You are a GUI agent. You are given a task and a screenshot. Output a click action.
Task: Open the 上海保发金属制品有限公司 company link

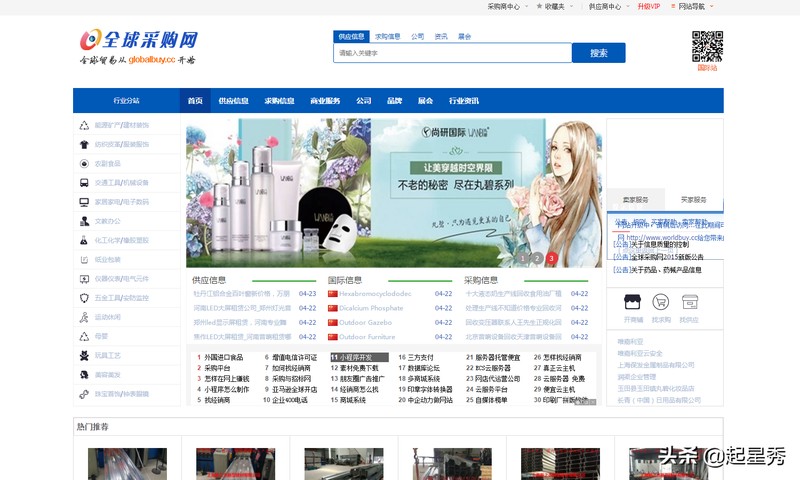pos(656,365)
